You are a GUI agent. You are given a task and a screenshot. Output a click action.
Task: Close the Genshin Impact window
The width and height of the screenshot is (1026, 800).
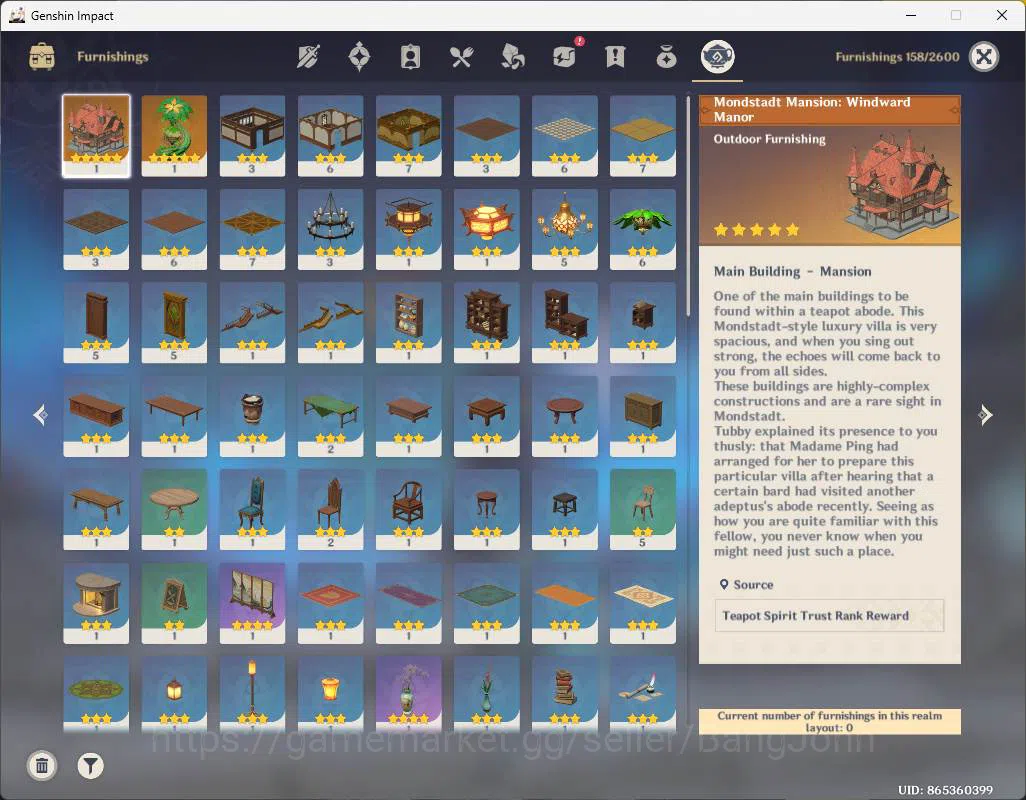pyautogui.click(x=1002, y=15)
